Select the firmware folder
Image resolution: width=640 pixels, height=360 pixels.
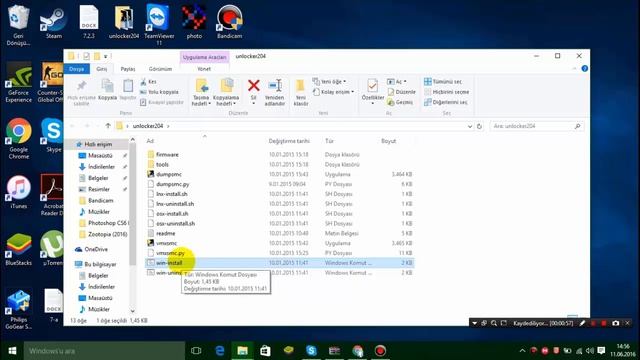click(167, 155)
